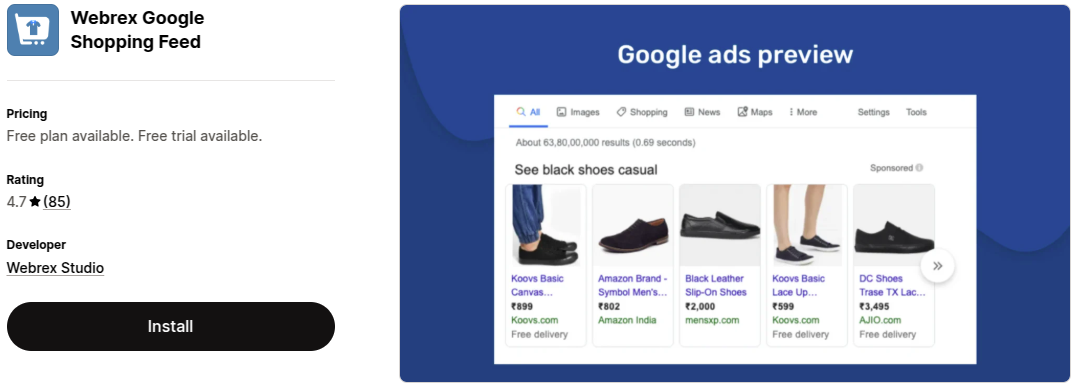Screen dimensions: 1077x387
Task: Open the (85) reviews link
Action: (x=57, y=202)
